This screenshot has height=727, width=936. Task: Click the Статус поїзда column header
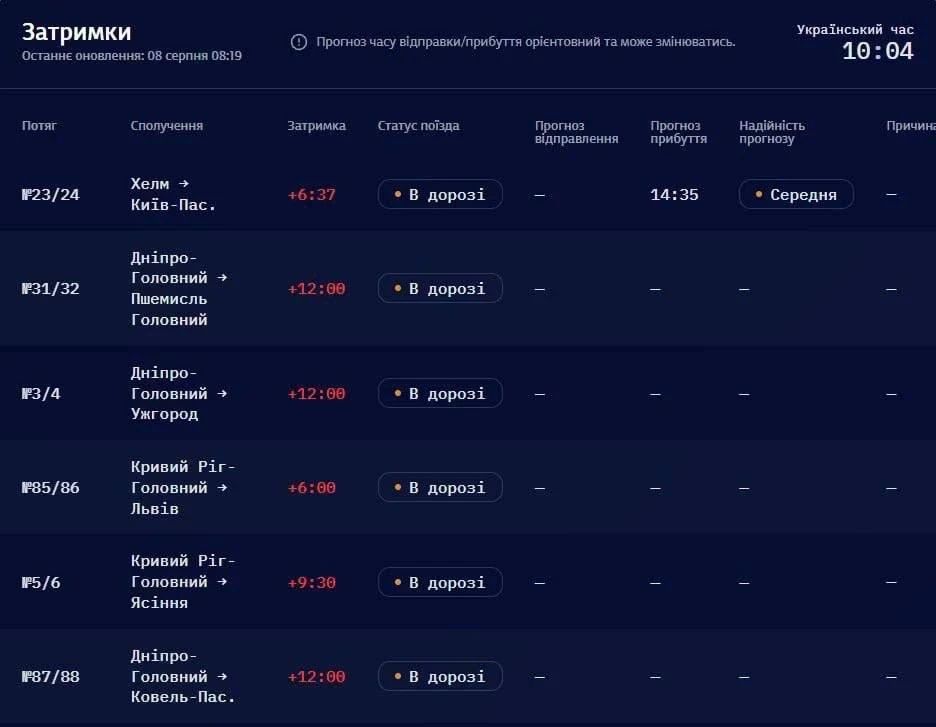(418, 125)
